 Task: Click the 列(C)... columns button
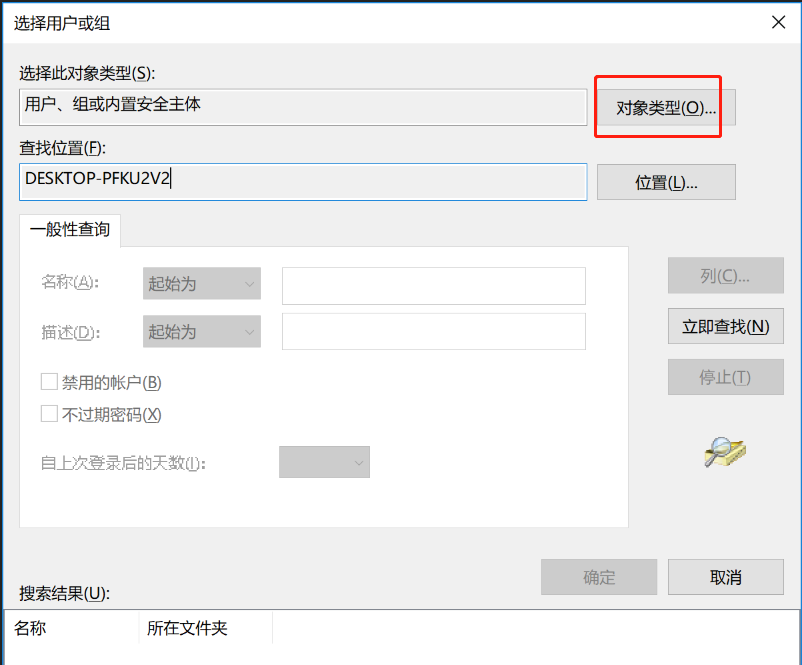(x=725, y=276)
